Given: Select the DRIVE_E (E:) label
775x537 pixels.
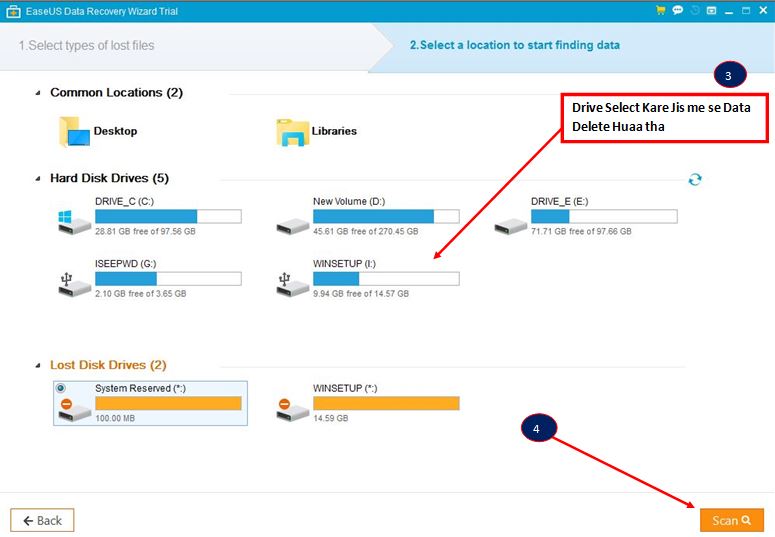Looking at the screenshot, I should pos(560,201).
